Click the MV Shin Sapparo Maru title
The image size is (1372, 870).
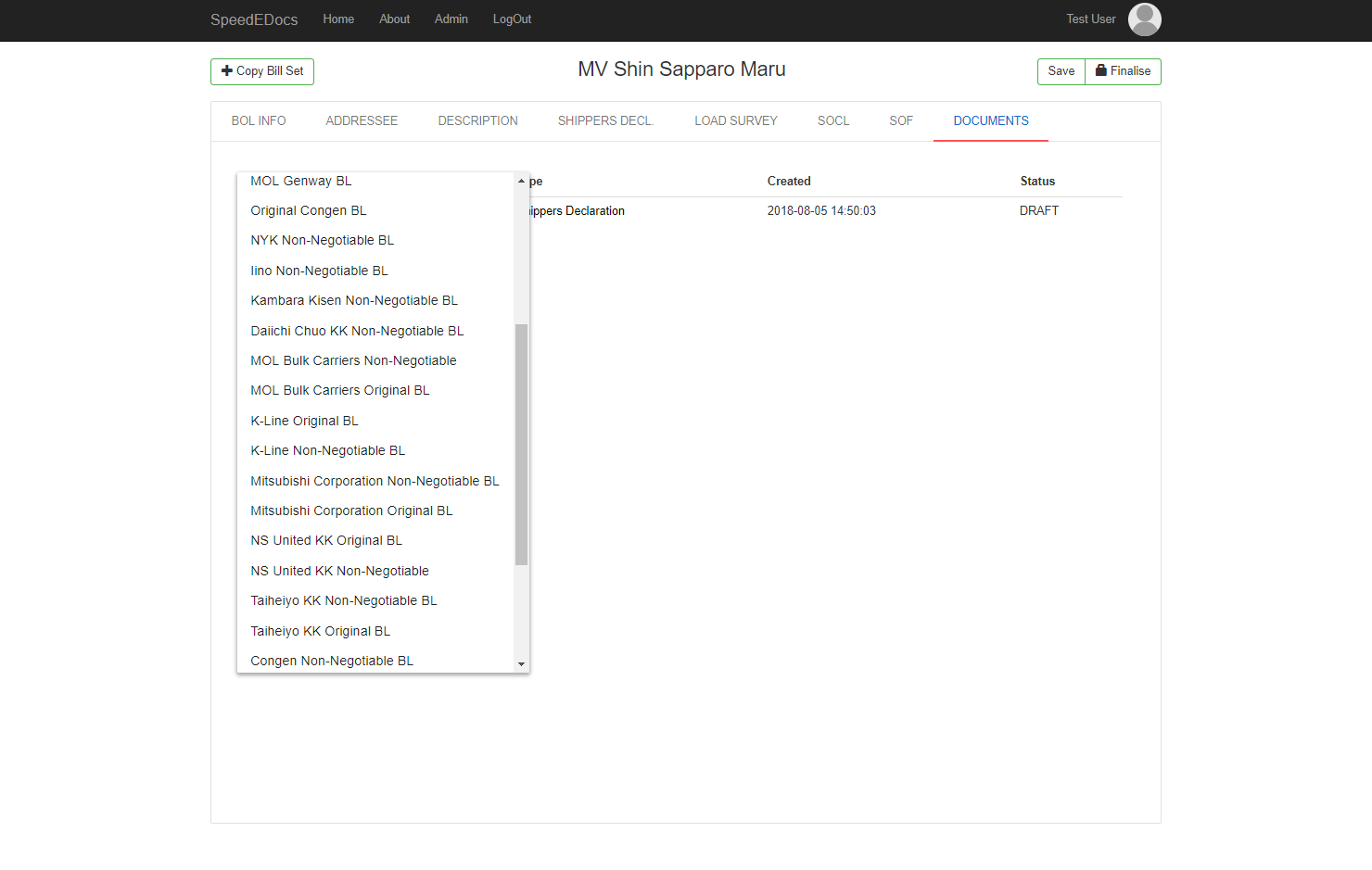681,69
